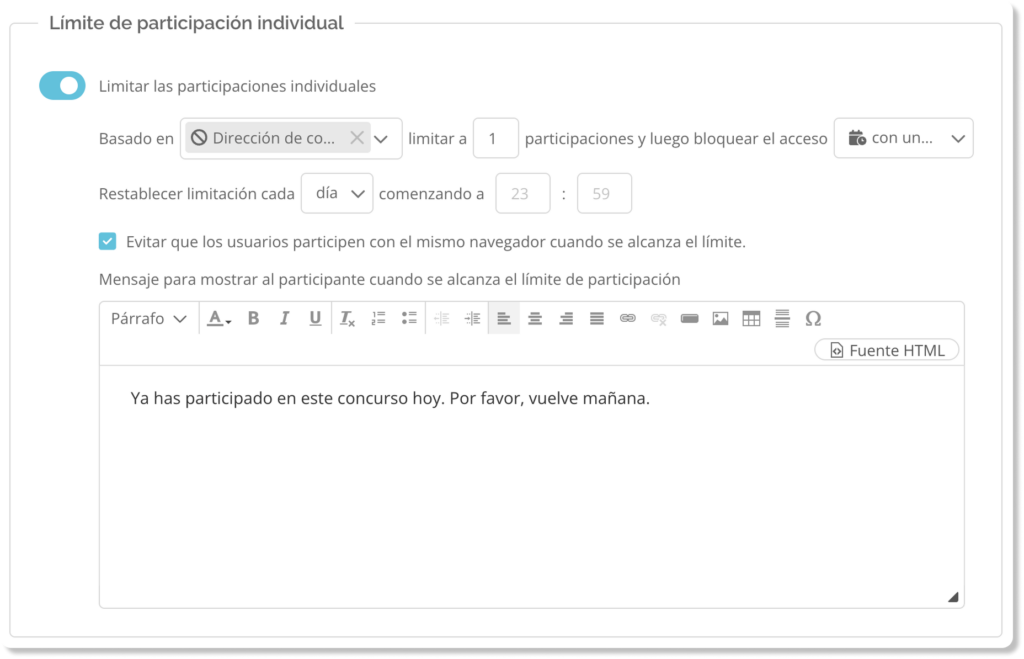Screen dimensions: 1024x659
Task: Expand the Restablecer limitación cada día dropdown
Action: (x=337, y=194)
